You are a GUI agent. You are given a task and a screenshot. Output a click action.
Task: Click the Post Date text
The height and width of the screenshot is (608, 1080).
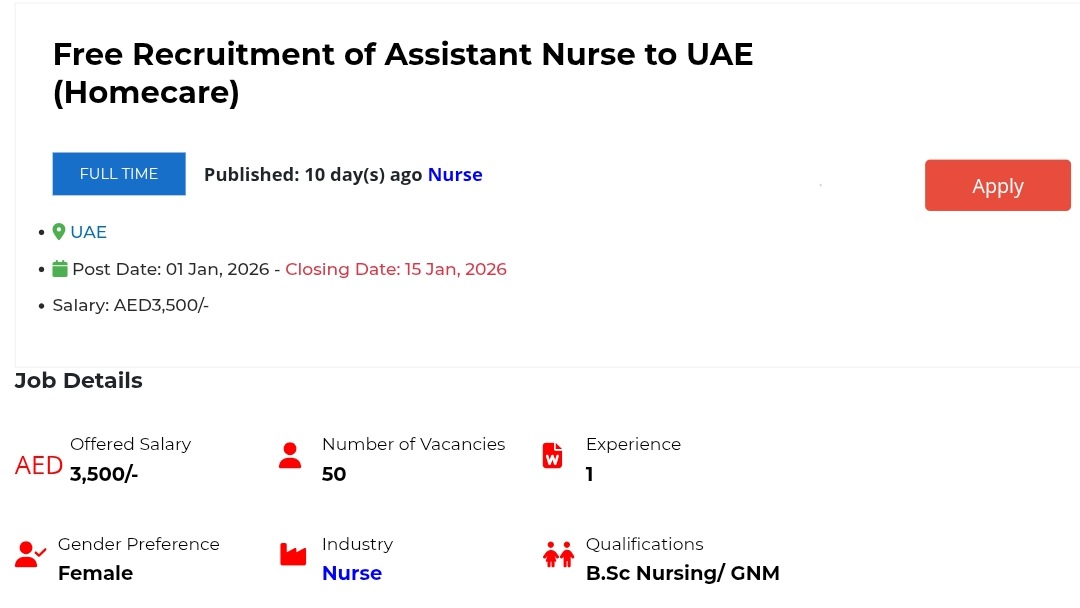[x=171, y=269]
